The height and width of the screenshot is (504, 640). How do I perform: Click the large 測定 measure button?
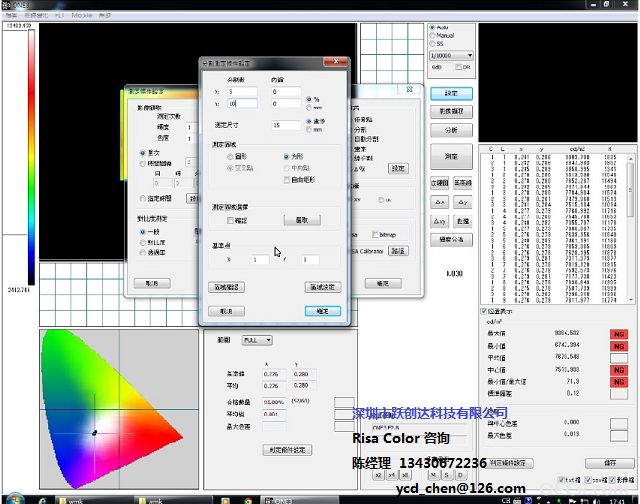tap(451, 156)
